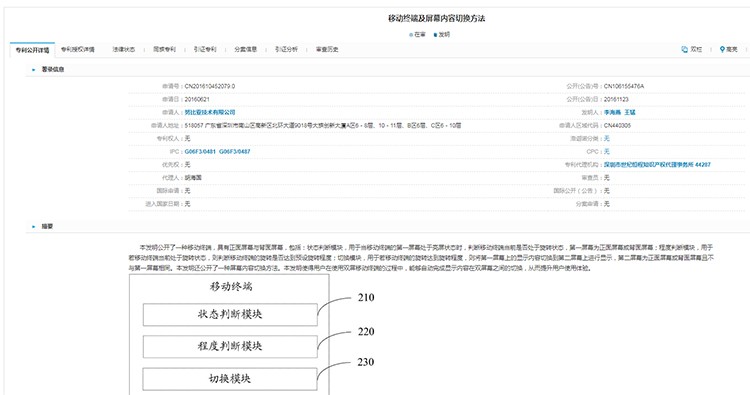
Task: Open the patent agency link ending 44287
Action: [657, 164]
